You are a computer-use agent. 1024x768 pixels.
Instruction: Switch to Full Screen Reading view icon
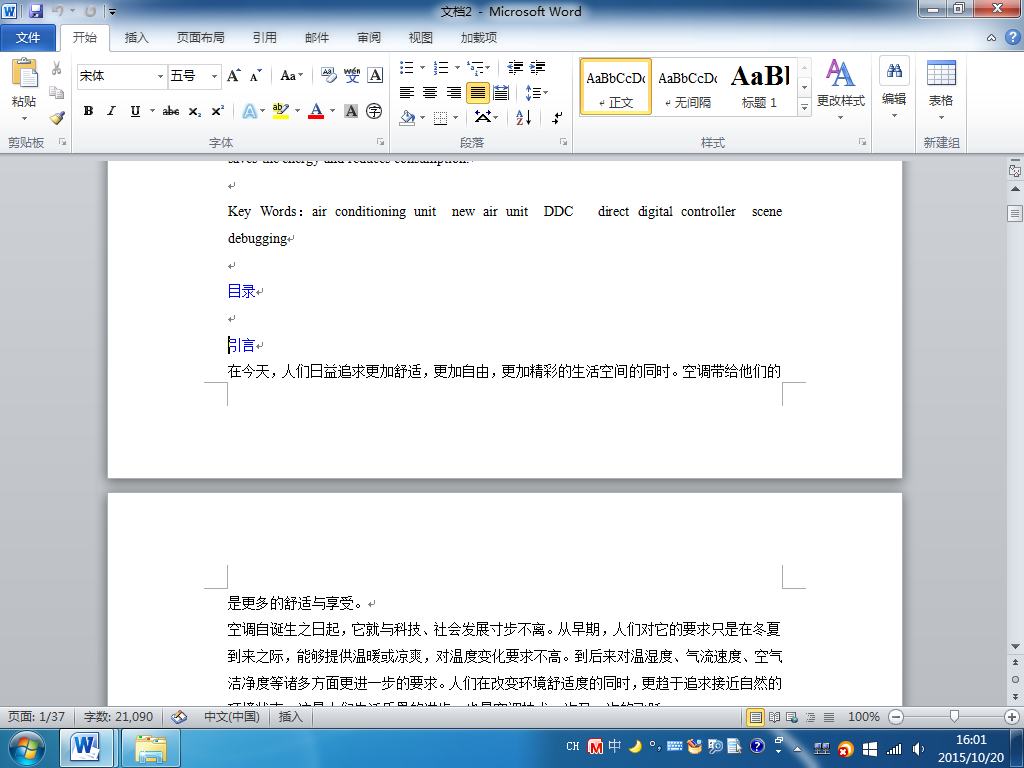click(775, 717)
